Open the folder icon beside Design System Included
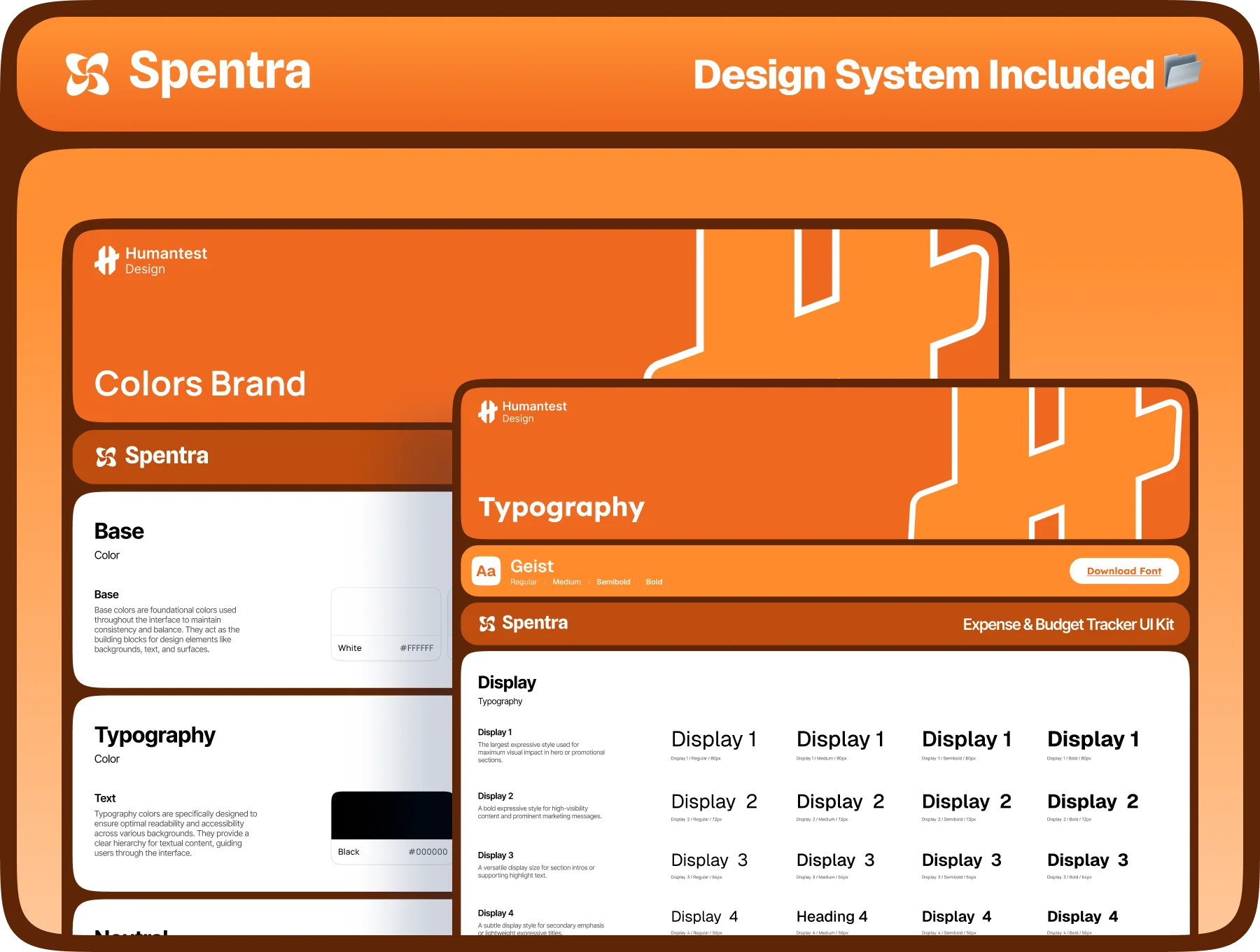The height and width of the screenshot is (952, 1260). point(1183,71)
